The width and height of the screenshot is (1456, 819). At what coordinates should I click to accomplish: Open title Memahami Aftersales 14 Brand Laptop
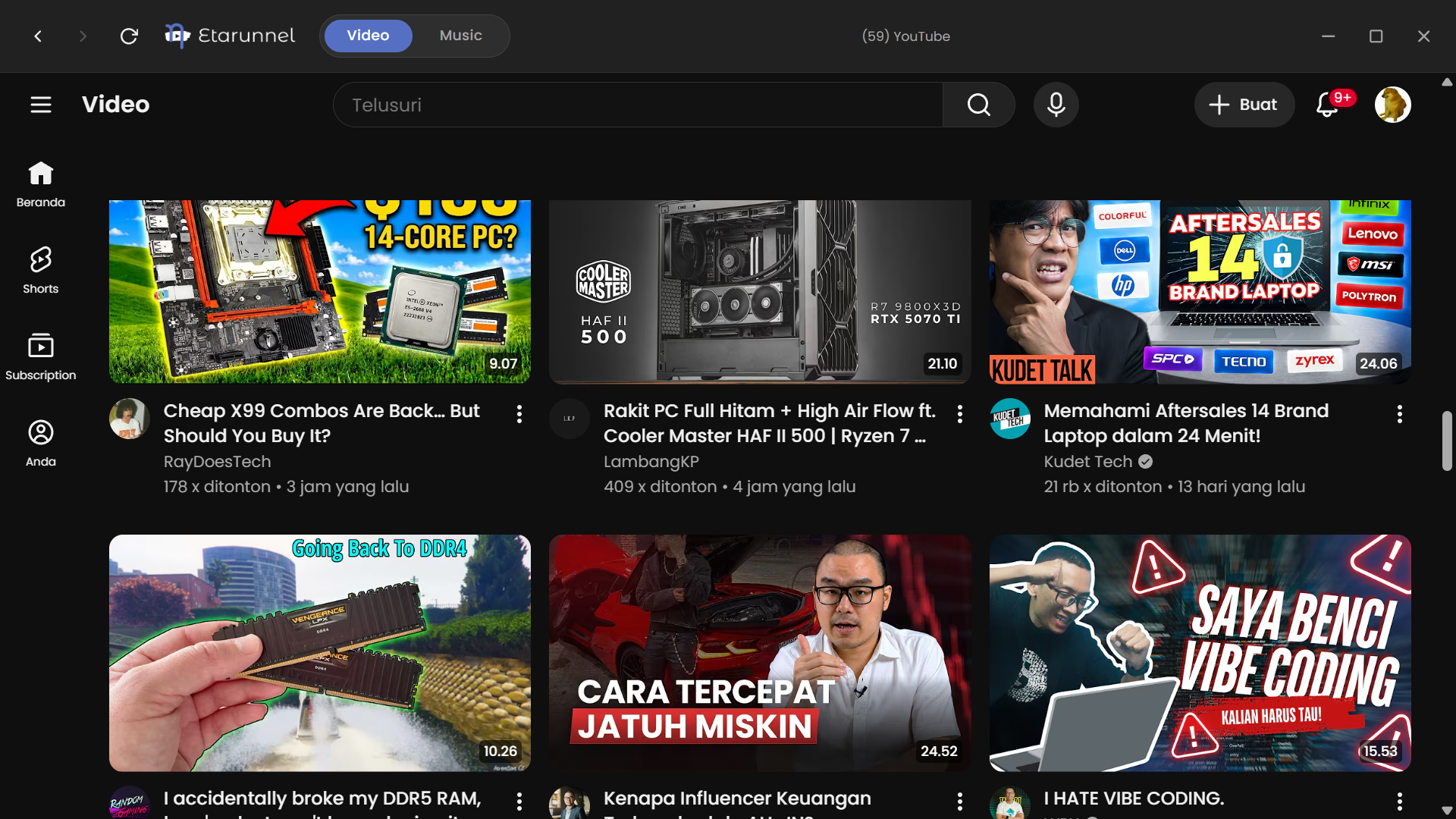1186,423
